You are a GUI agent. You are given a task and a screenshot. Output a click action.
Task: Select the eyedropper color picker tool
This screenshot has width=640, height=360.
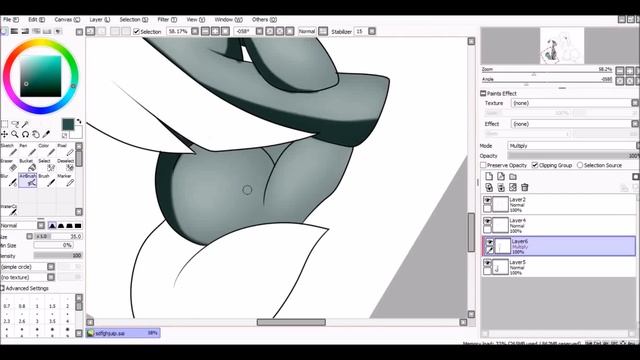(x=47, y=134)
